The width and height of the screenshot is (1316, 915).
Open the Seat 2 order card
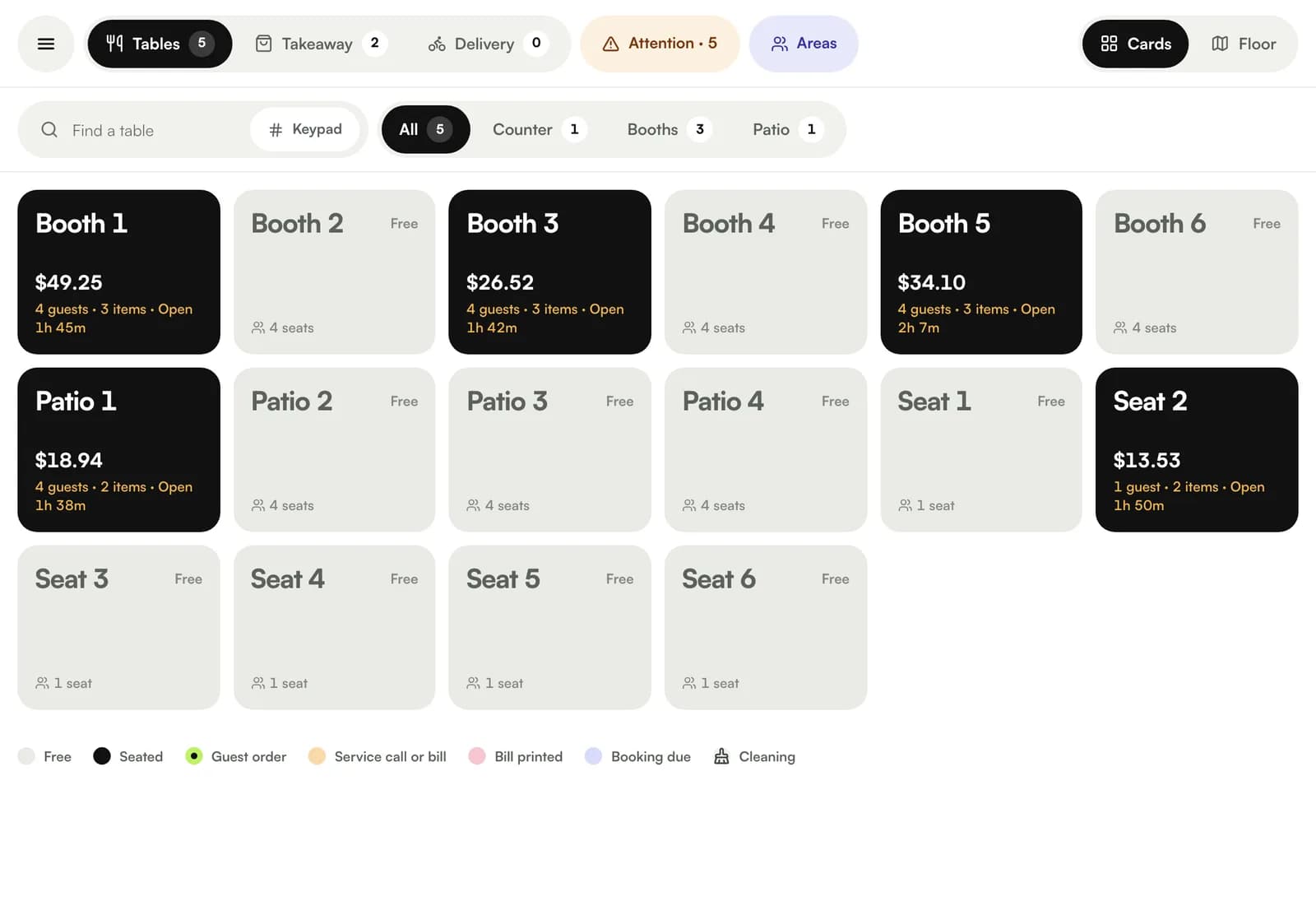(x=1197, y=450)
